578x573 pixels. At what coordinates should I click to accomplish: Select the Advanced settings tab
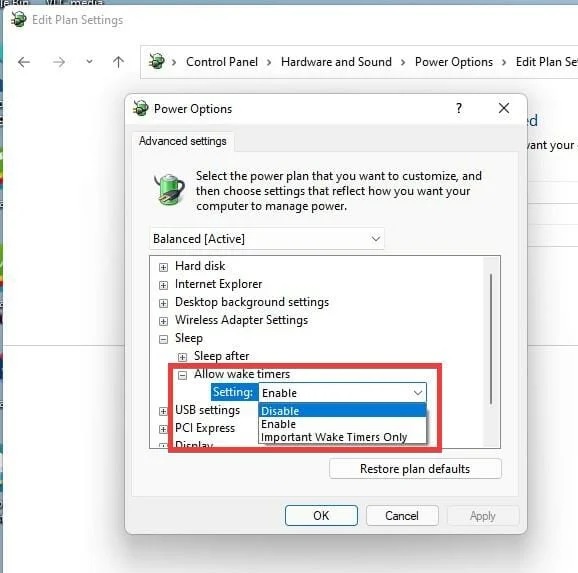click(182, 141)
